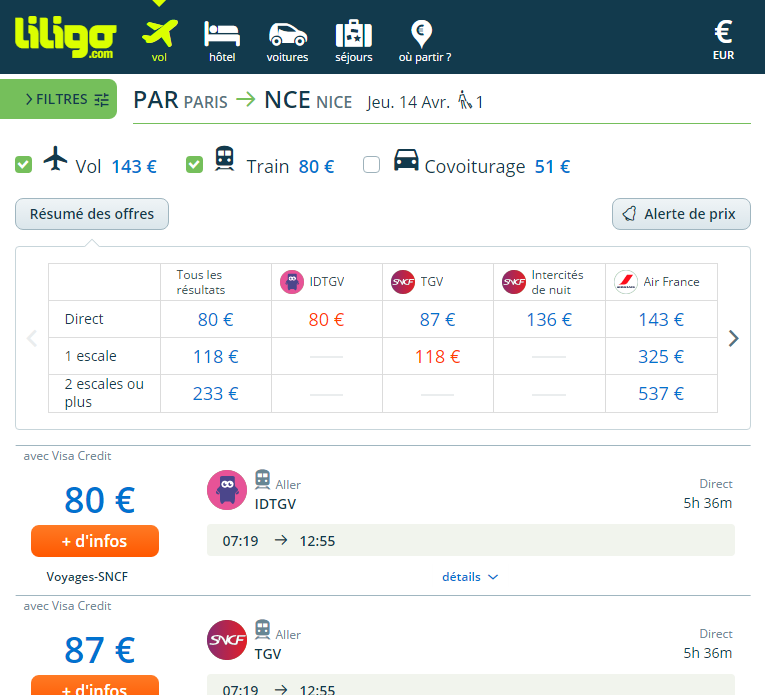Select the Tous les résultats column header

point(216,282)
